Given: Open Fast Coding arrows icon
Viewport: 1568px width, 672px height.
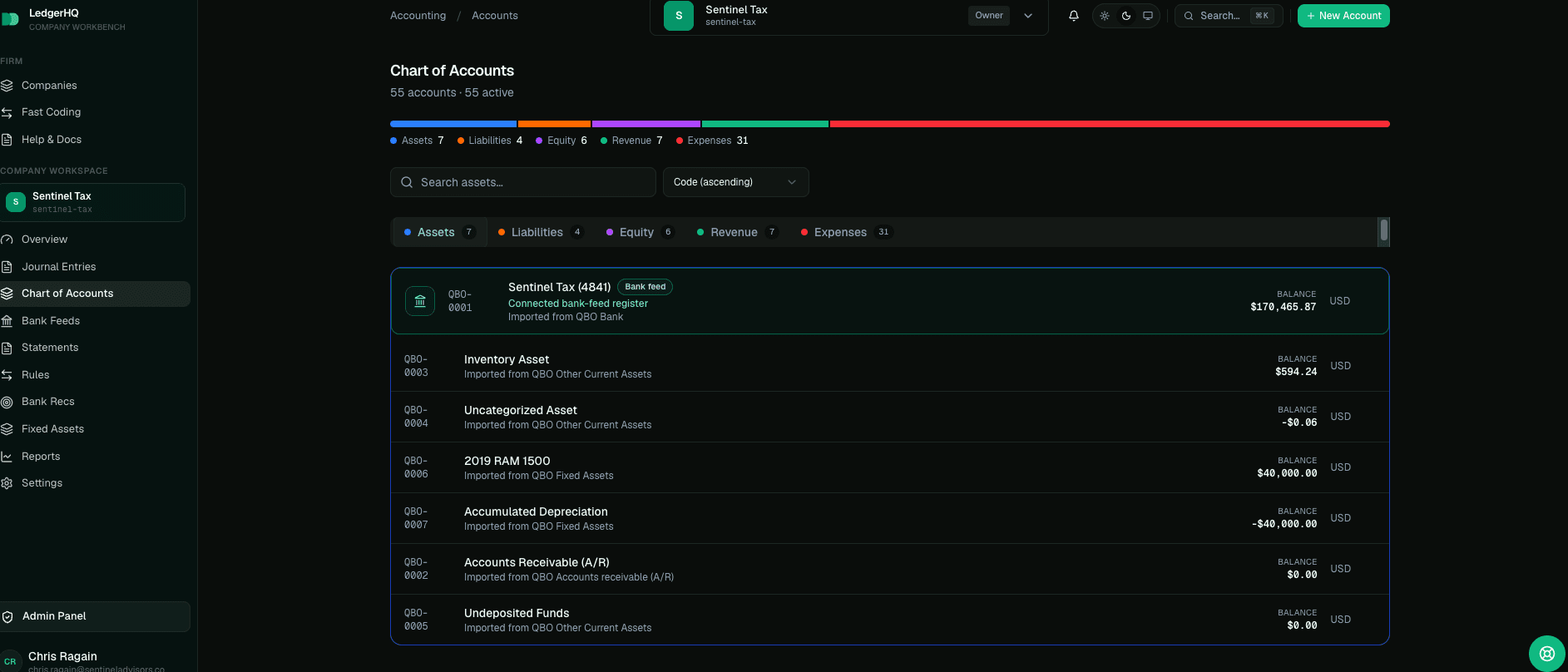Looking at the screenshot, I should pos(7,112).
